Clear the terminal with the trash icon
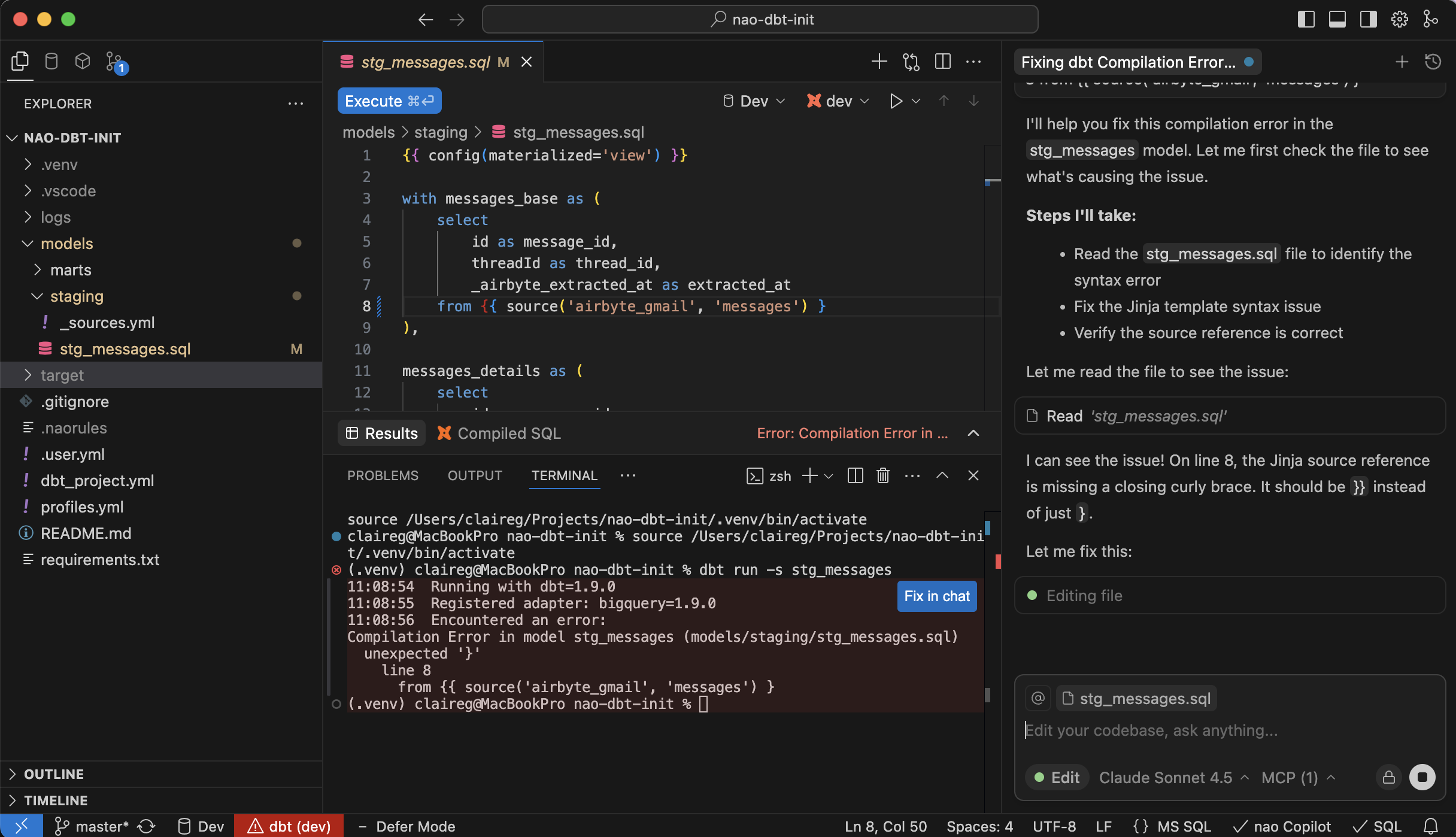 tap(883, 475)
